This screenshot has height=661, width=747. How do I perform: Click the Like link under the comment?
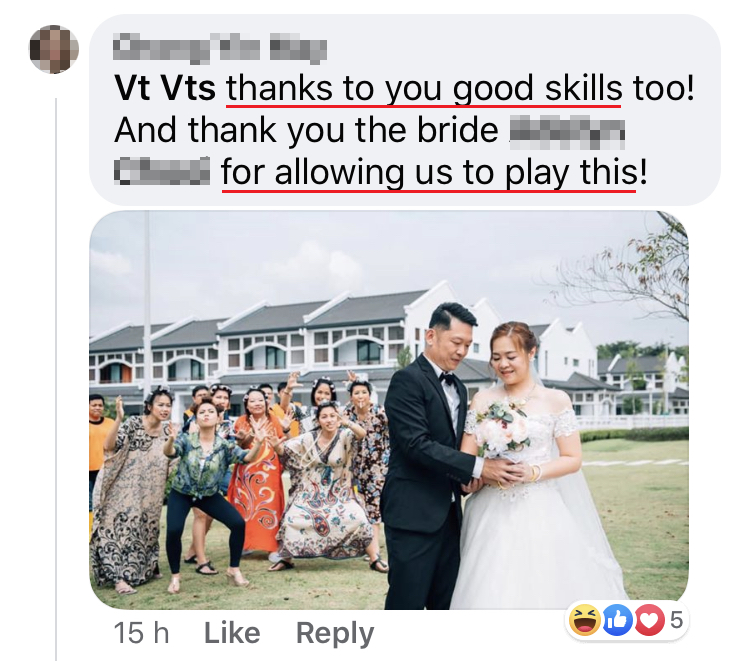[232, 633]
